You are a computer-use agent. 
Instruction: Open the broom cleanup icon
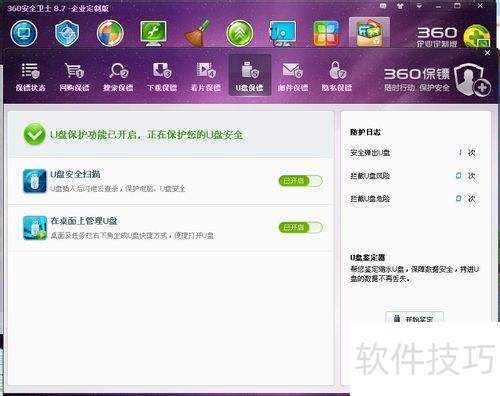(x=197, y=33)
